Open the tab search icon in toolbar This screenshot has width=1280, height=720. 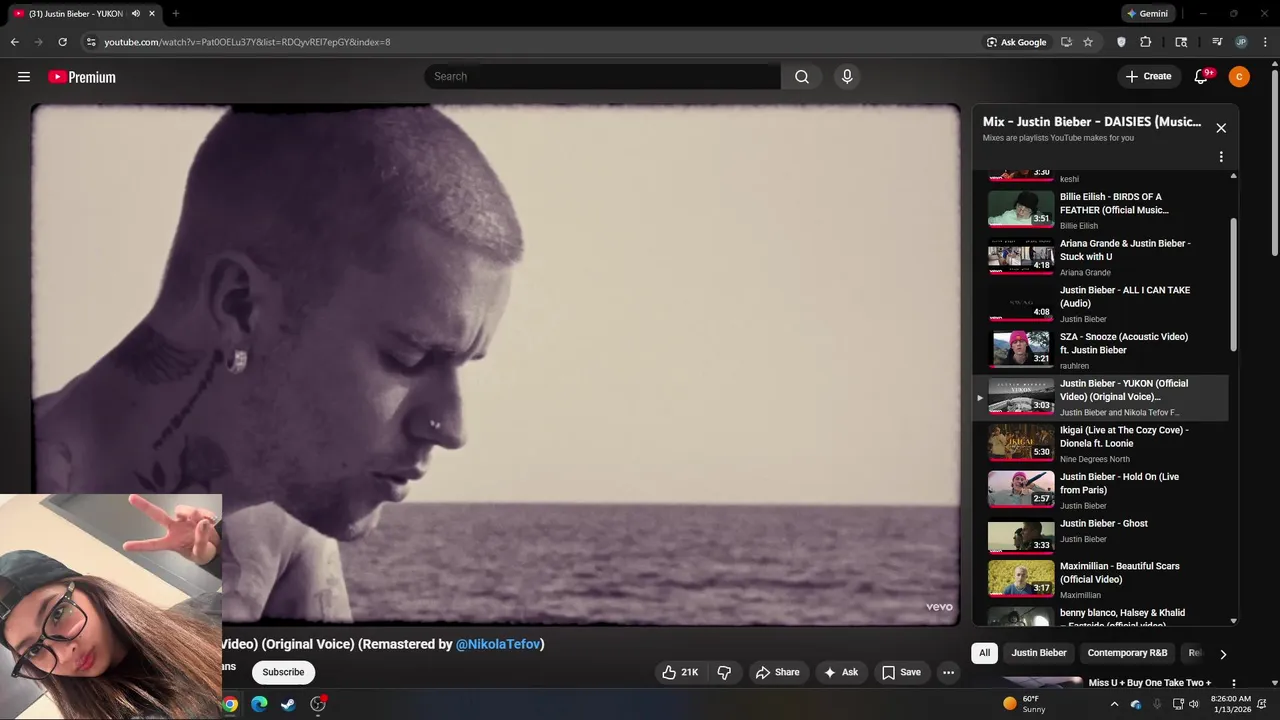1181,42
